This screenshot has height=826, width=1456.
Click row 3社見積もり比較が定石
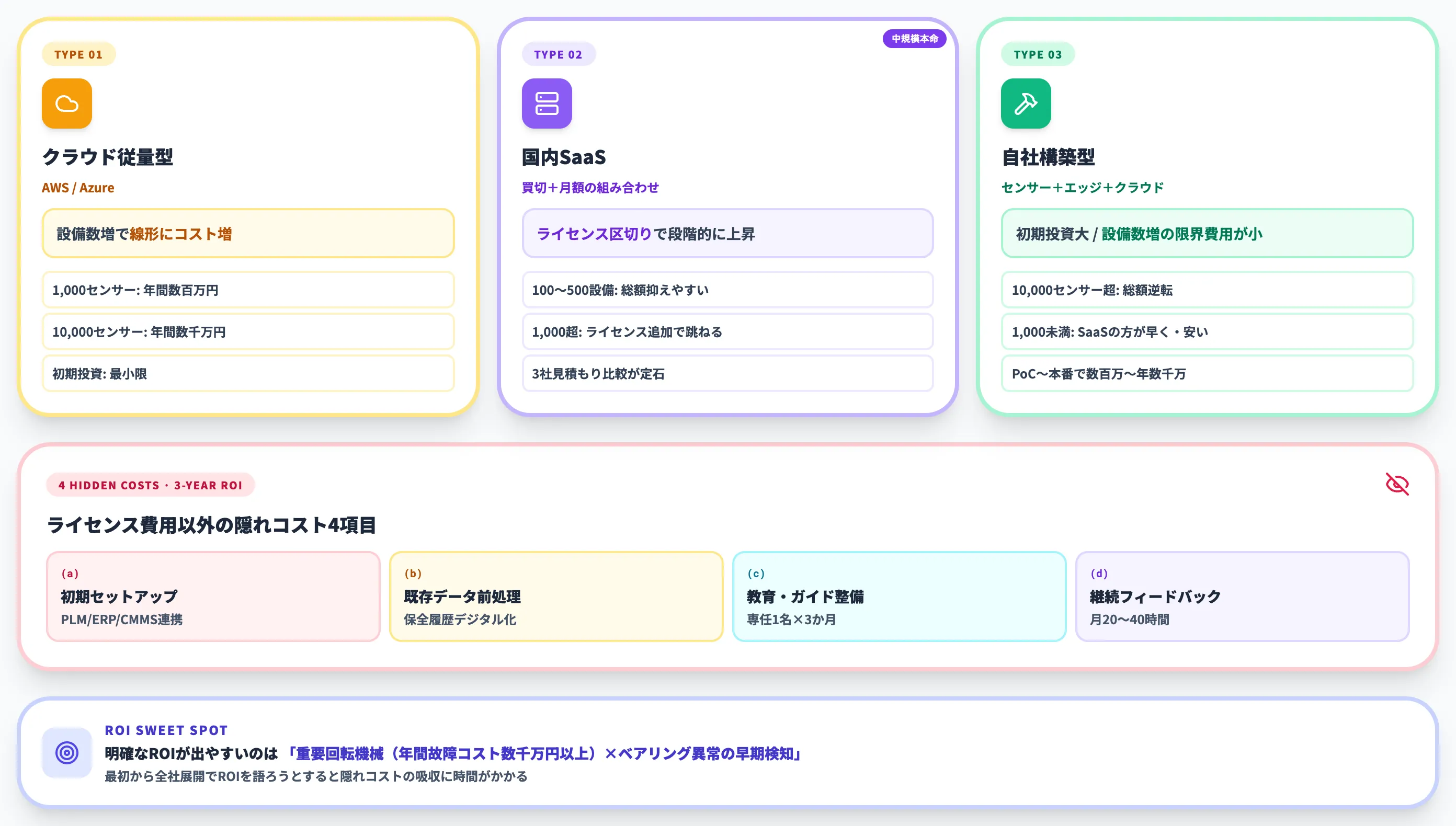(x=728, y=374)
